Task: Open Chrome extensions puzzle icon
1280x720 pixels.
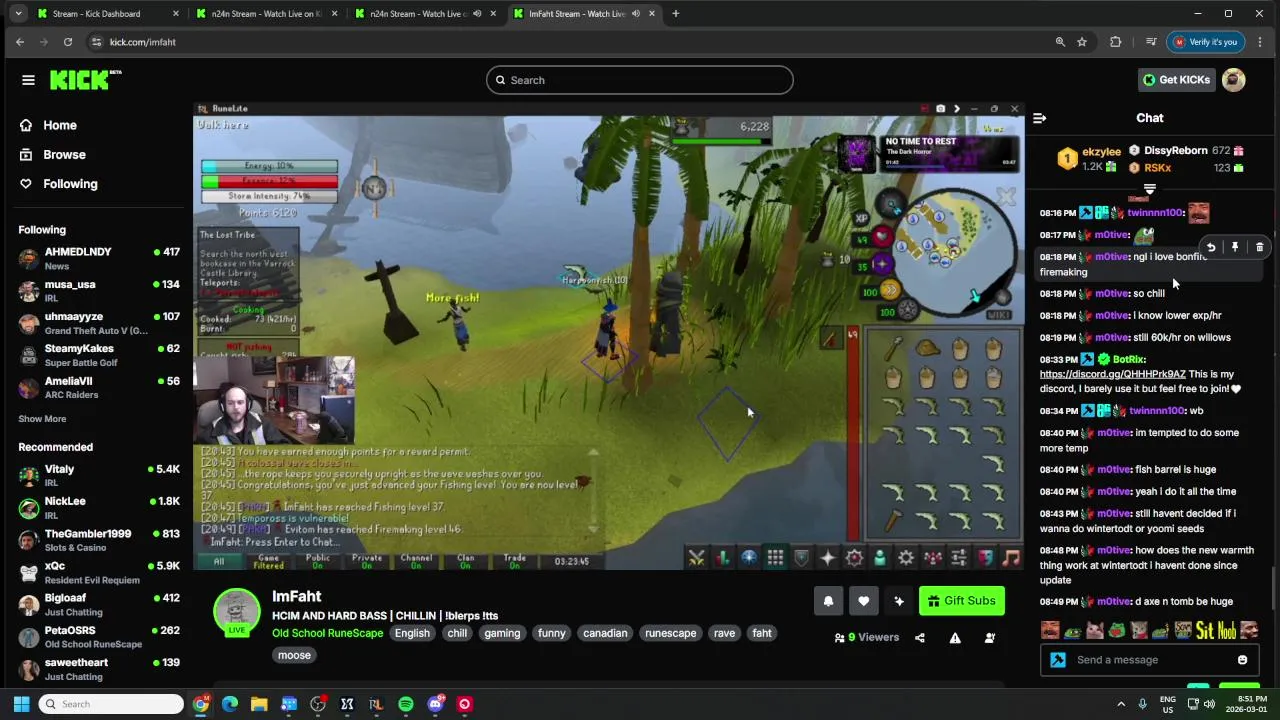Action: click(1116, 42)
